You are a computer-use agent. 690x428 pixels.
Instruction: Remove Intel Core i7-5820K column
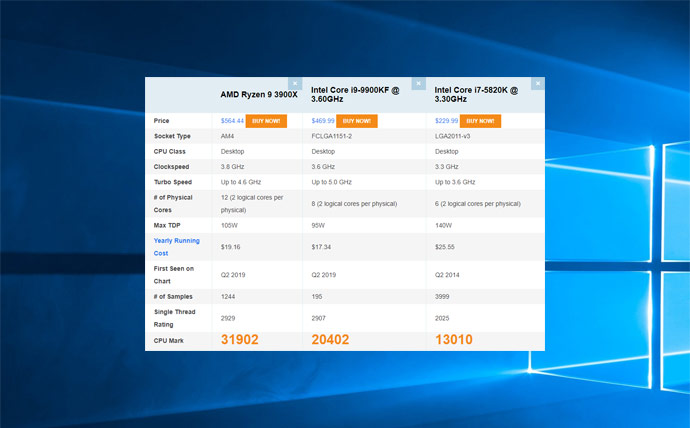(538, 83)
